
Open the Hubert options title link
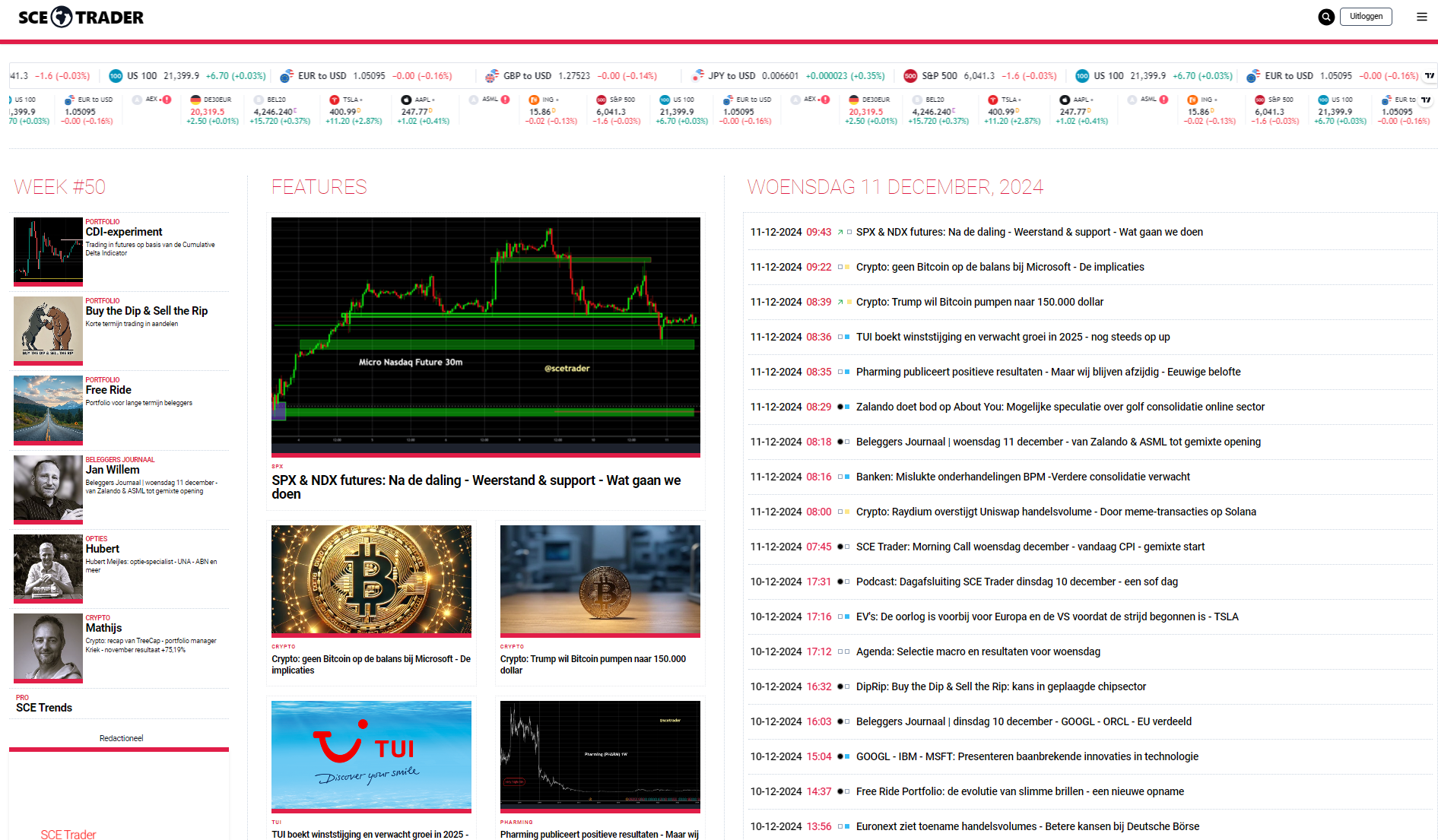(x=103, y=549)
